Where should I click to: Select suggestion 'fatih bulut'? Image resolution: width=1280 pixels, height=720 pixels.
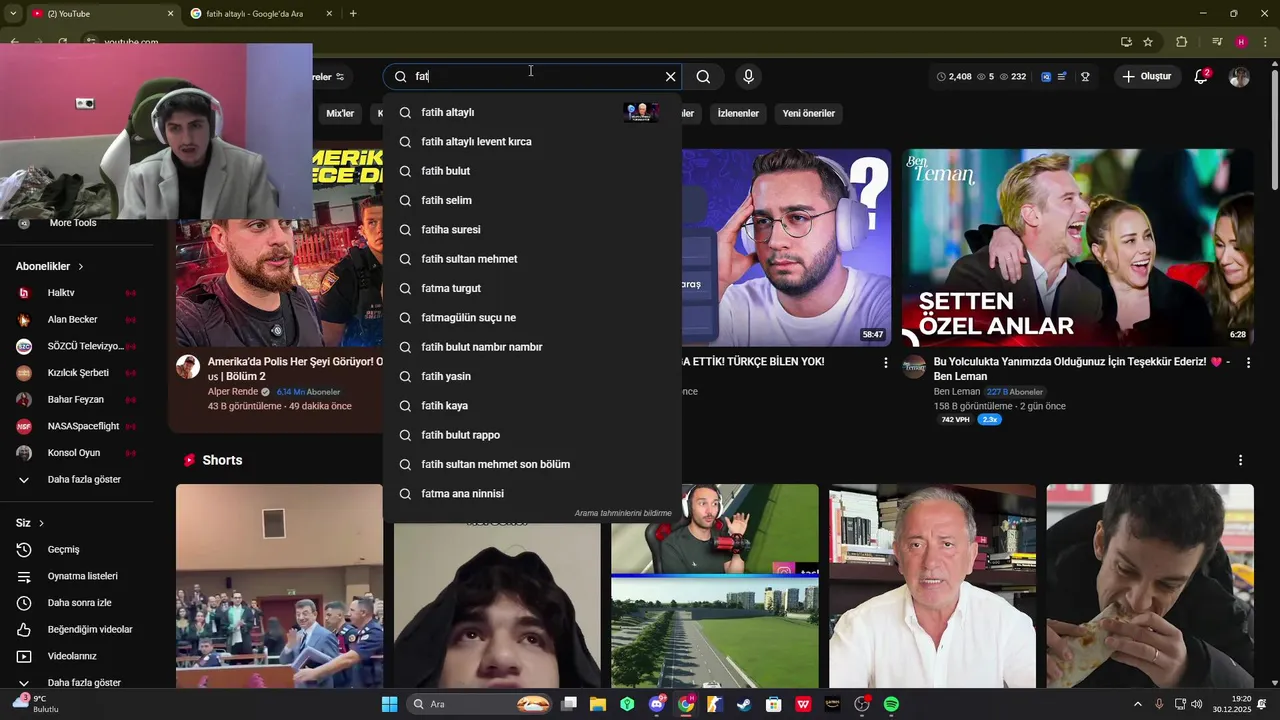(x=532, y=171)
